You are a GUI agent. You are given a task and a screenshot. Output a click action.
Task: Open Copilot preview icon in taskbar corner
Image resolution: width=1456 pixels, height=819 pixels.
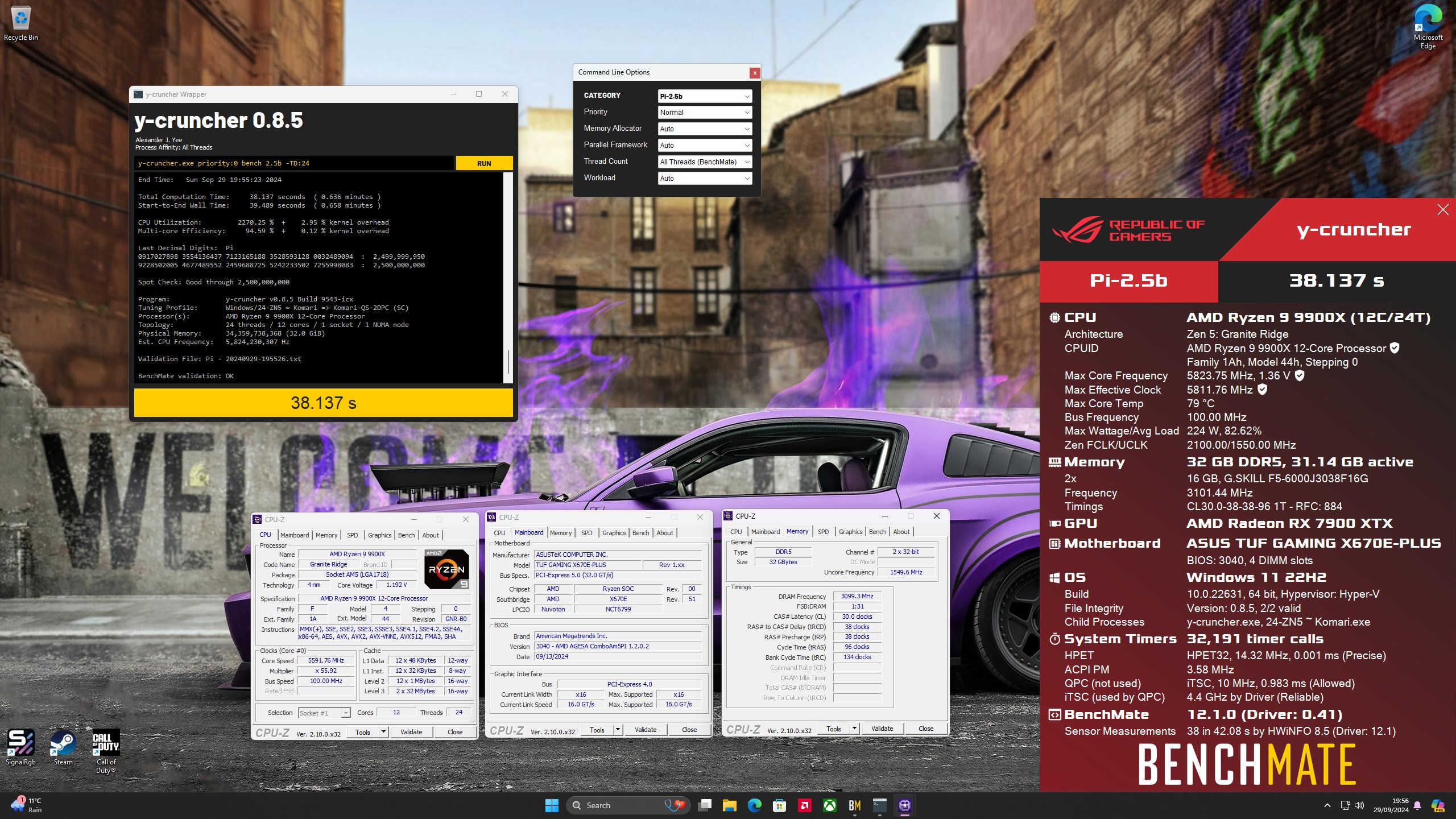(1438, 805)
